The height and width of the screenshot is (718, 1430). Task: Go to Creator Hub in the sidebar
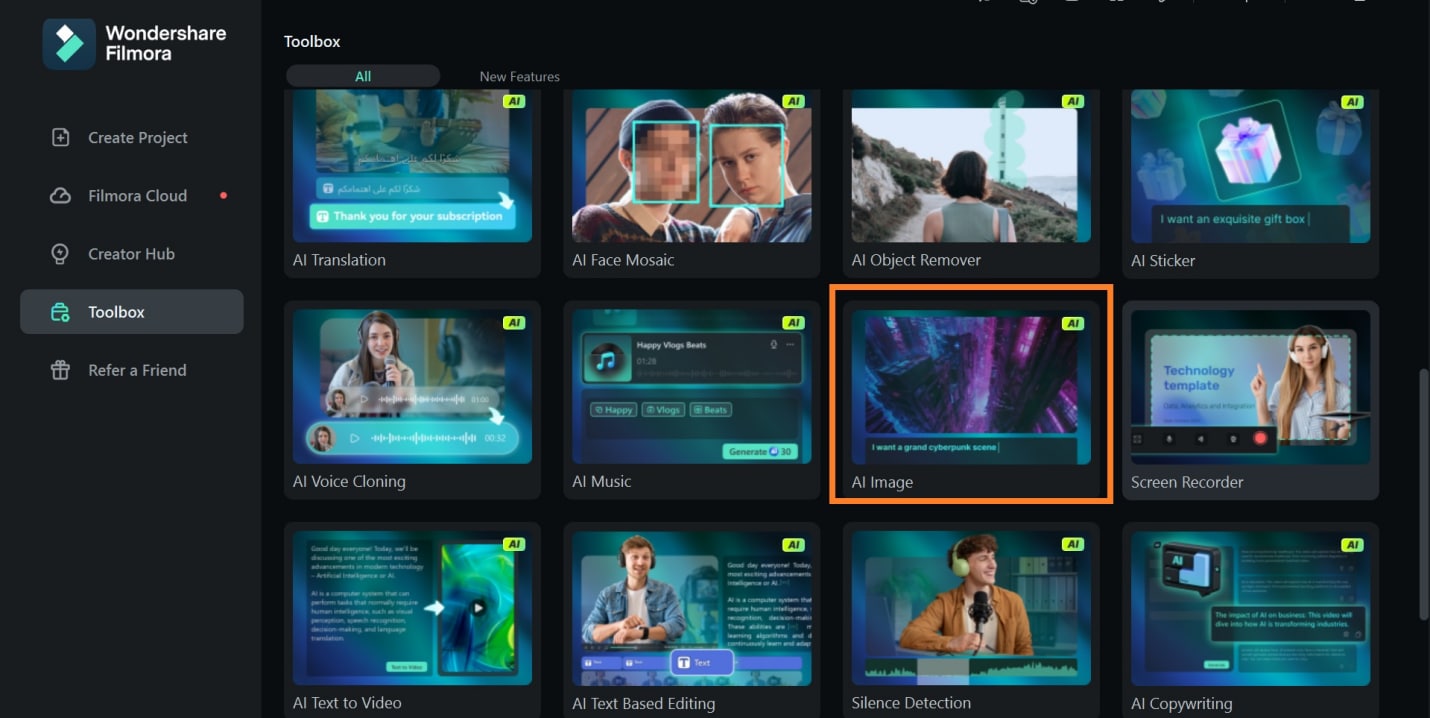(132, 254)
